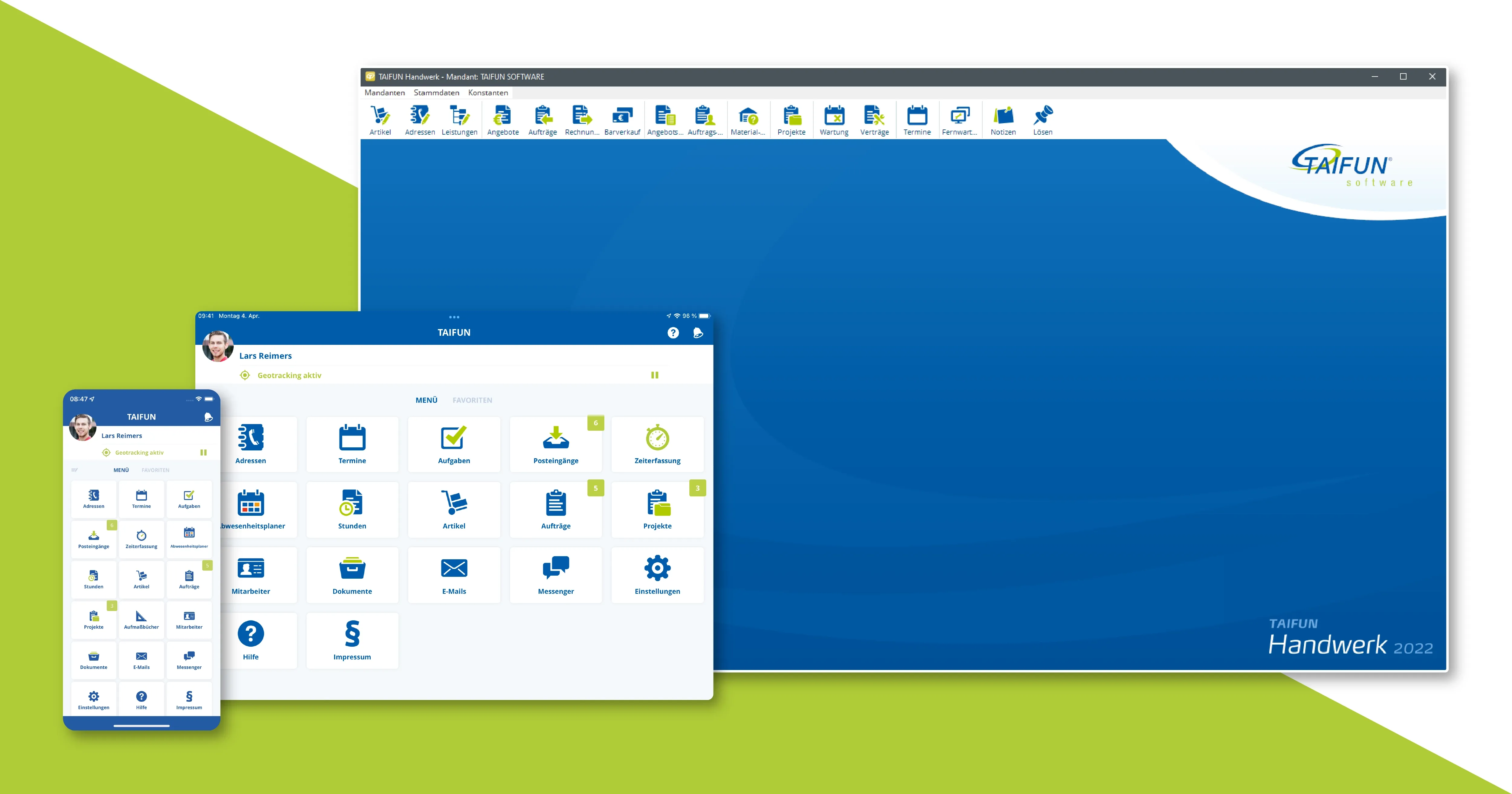1512x794 pixels.
Task: Select the MENÜ tab on the phone
Action: click(x=121, y=470)
